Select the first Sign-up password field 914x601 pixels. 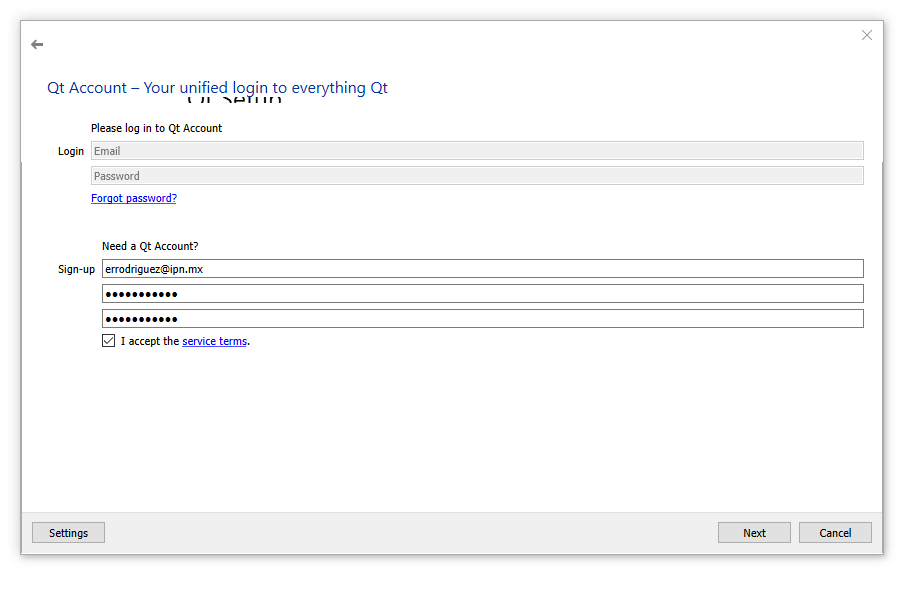[x=482, y=294]
